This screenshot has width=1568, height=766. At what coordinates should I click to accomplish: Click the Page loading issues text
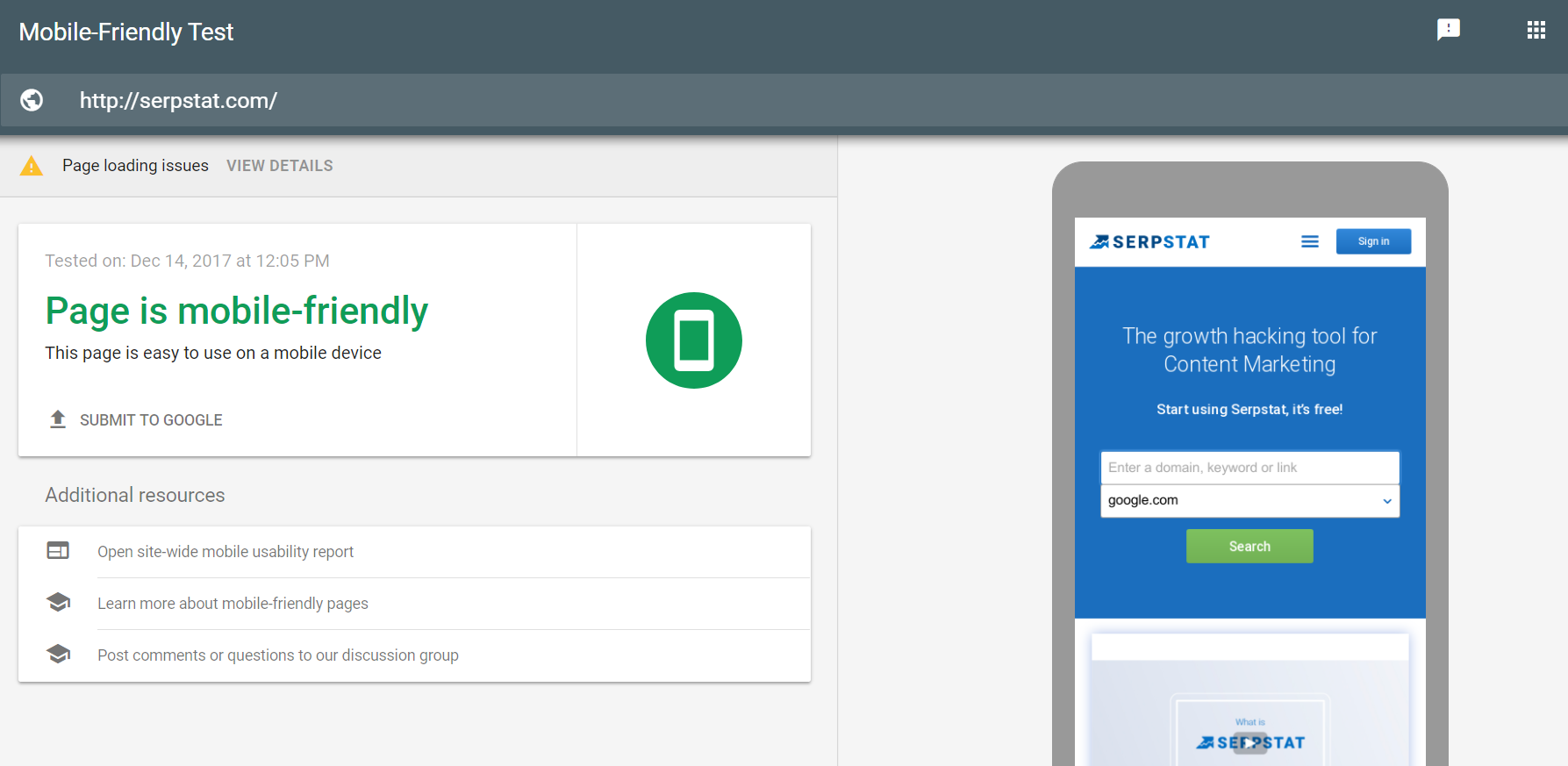(x=135, y=166)
